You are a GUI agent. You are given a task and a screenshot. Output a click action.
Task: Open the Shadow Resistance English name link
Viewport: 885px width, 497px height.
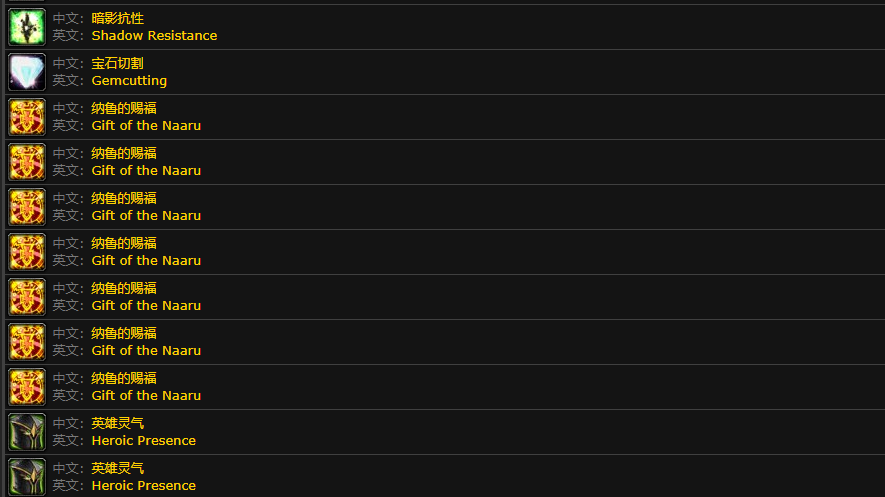[154, 36]
